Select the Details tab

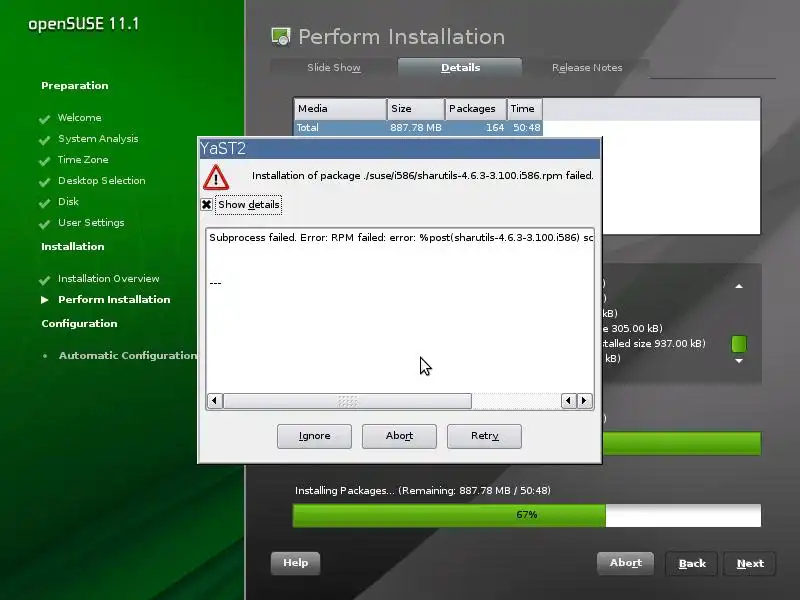tap(460, 67)
